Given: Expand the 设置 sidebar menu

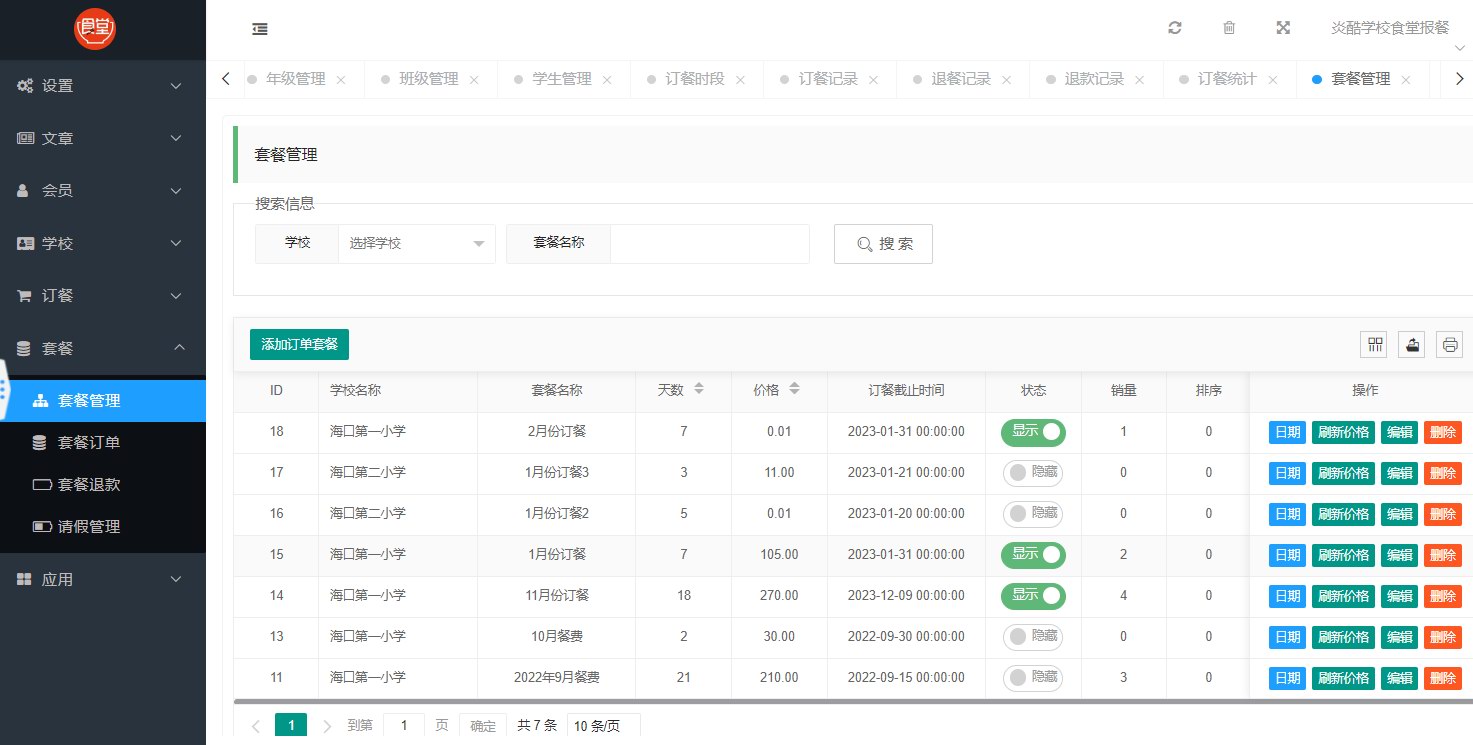Looking at the screenshot, I should [x=103, y=86].
